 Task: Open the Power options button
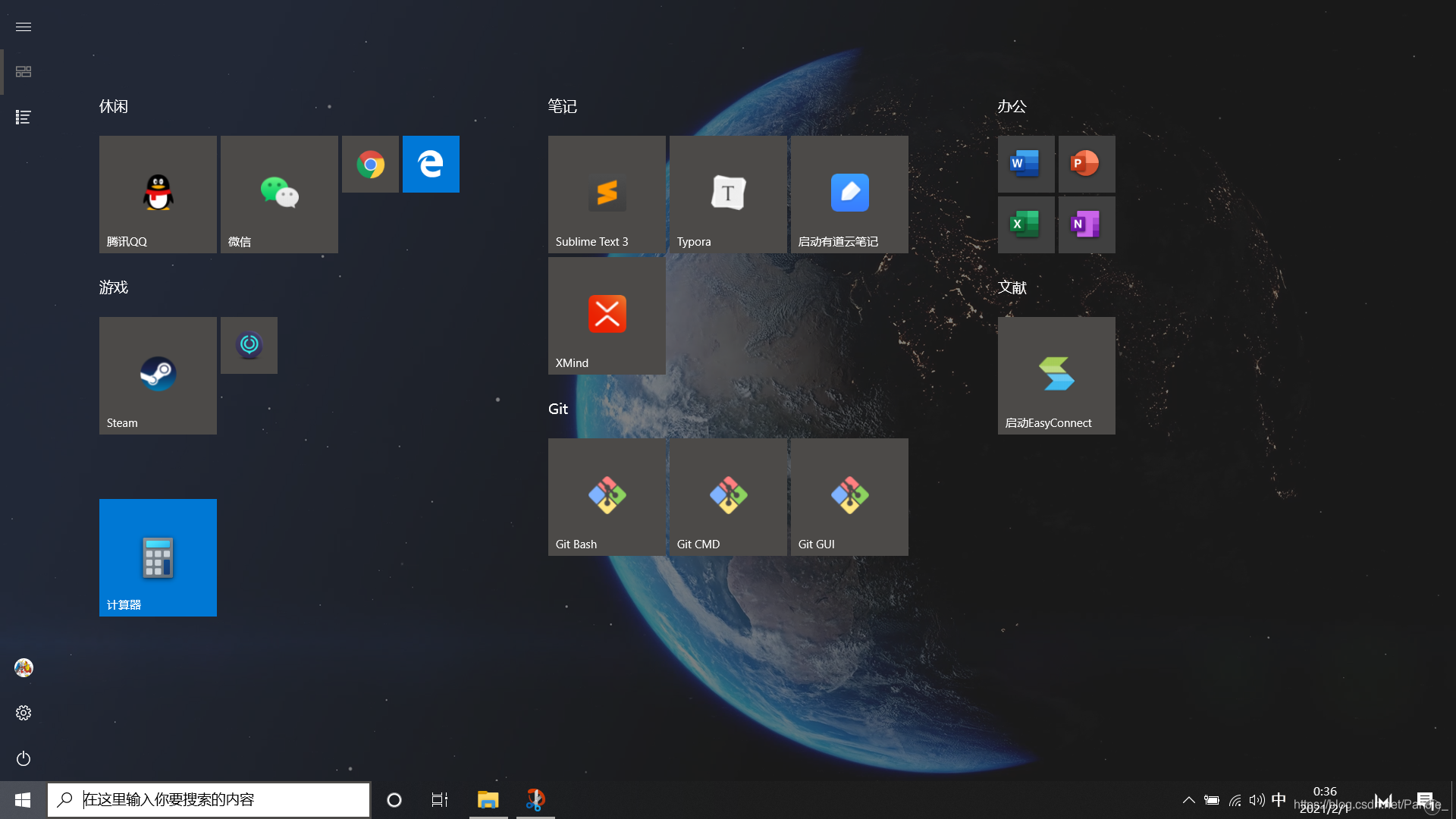coord(24,758)
